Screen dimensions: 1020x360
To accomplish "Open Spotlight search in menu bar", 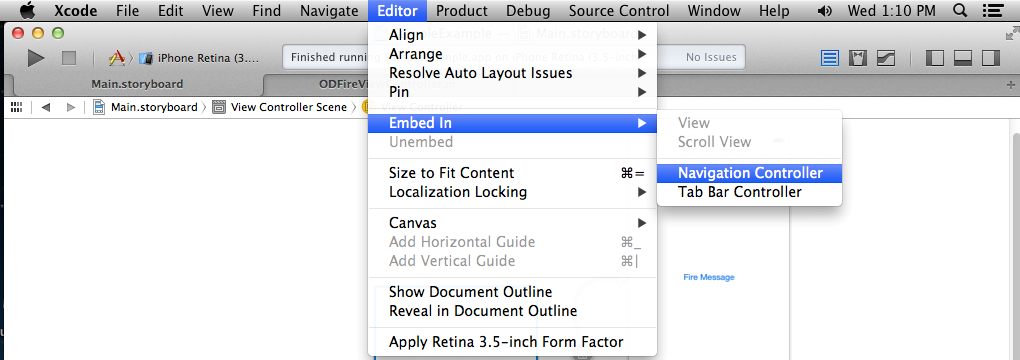I will coord(959,10).
